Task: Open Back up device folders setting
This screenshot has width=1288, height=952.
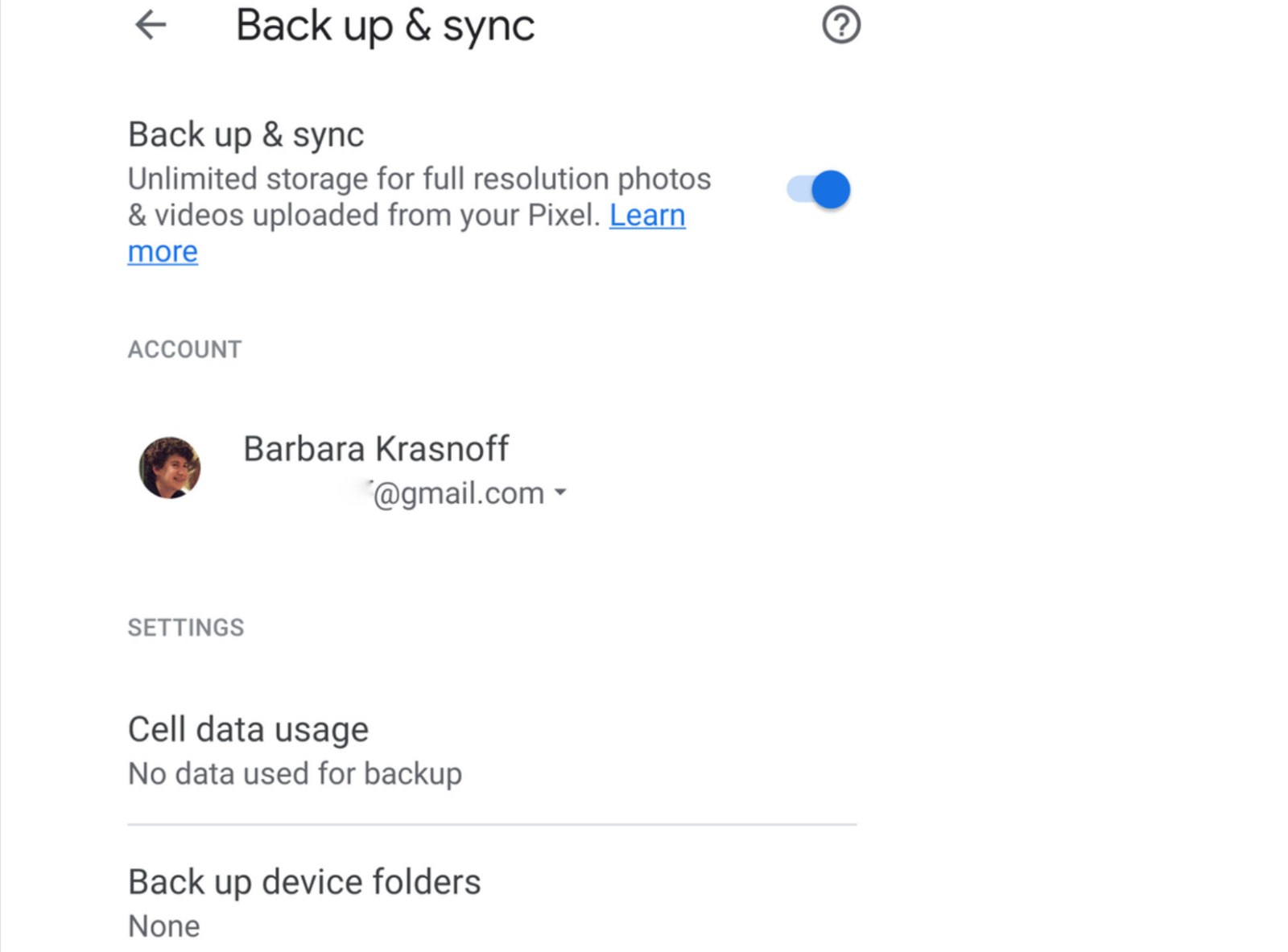Action: 492,902
